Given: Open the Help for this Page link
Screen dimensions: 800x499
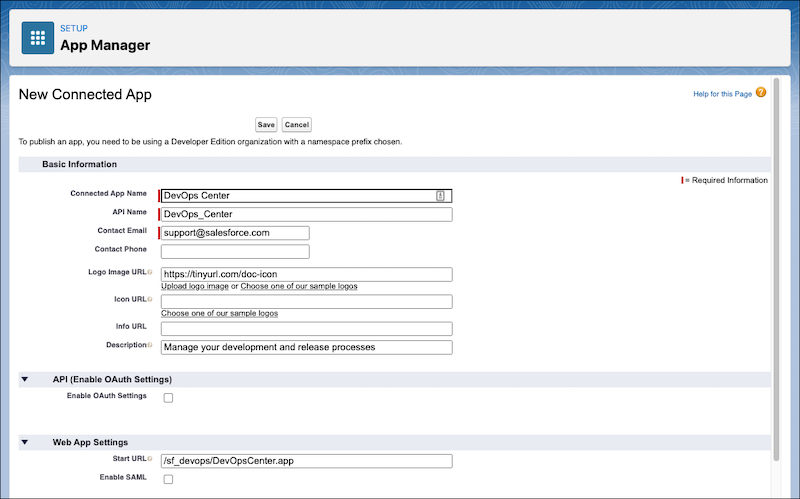Looking at the screenshot, I should pyautogui.click(x=722, y=94).
